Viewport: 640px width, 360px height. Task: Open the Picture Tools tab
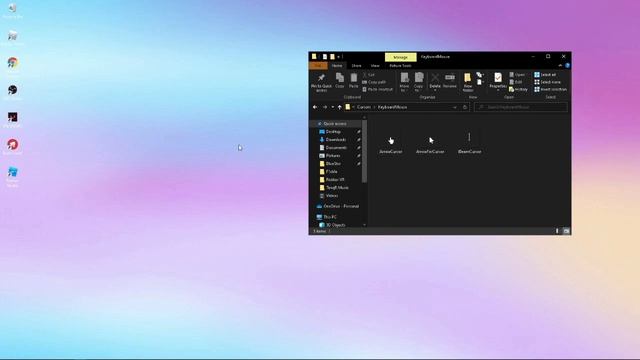point(400,66)
